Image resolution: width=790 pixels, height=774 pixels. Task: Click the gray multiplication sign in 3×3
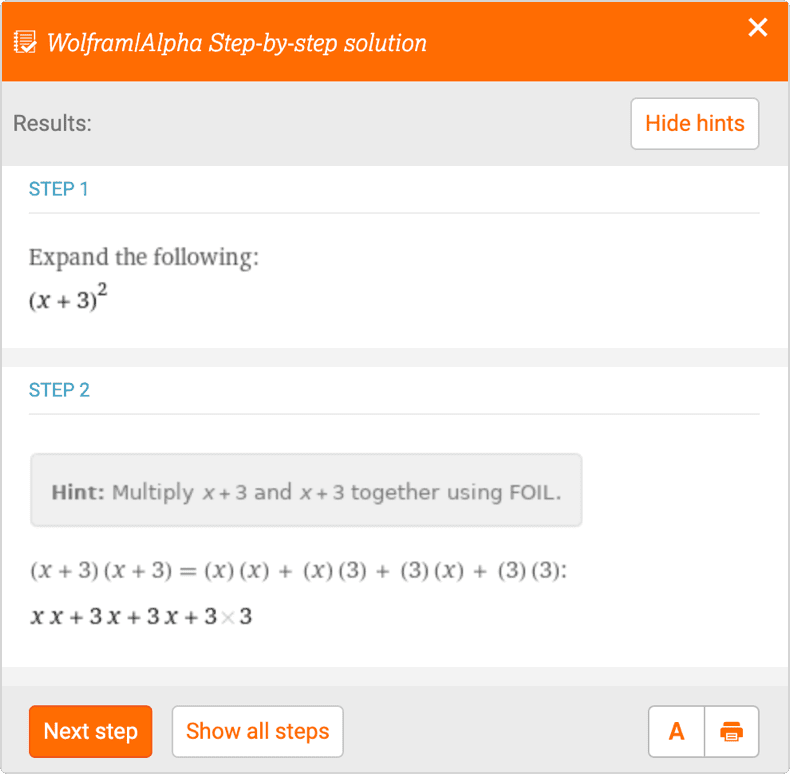click(x=228, y=618)
